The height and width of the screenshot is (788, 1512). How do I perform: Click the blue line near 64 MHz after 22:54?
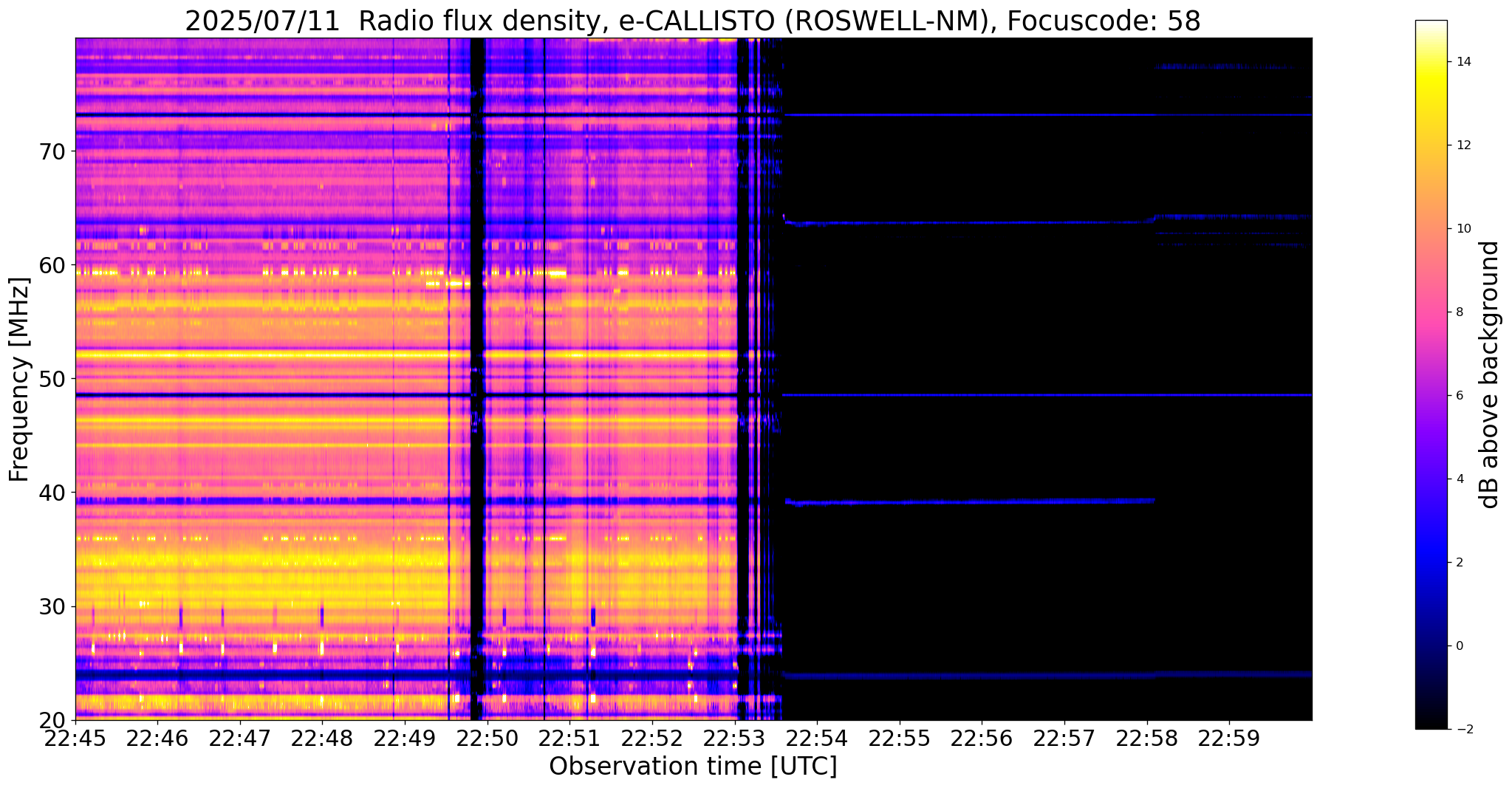point(968,222)
